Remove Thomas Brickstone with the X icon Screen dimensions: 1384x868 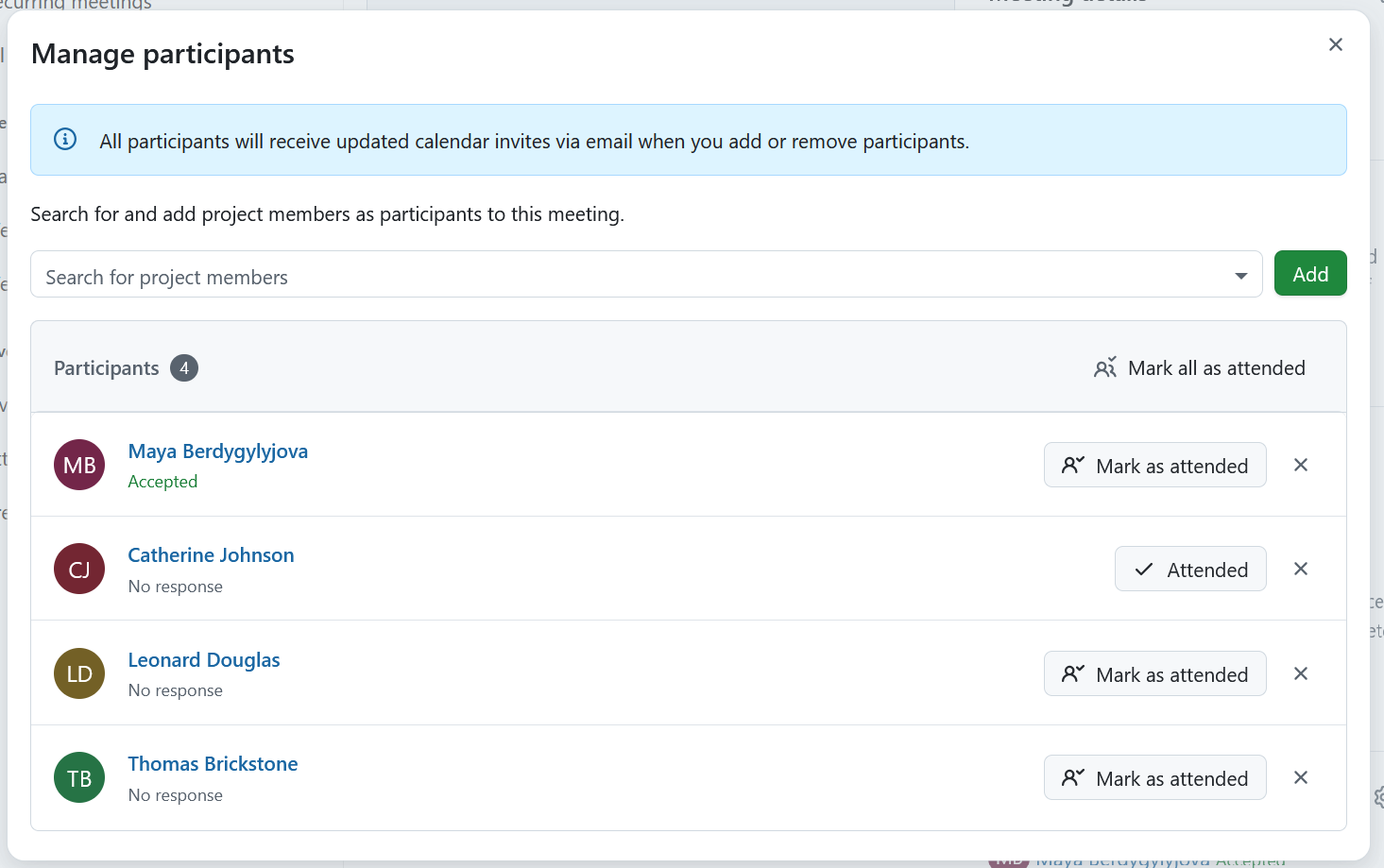pos(1300,777)
